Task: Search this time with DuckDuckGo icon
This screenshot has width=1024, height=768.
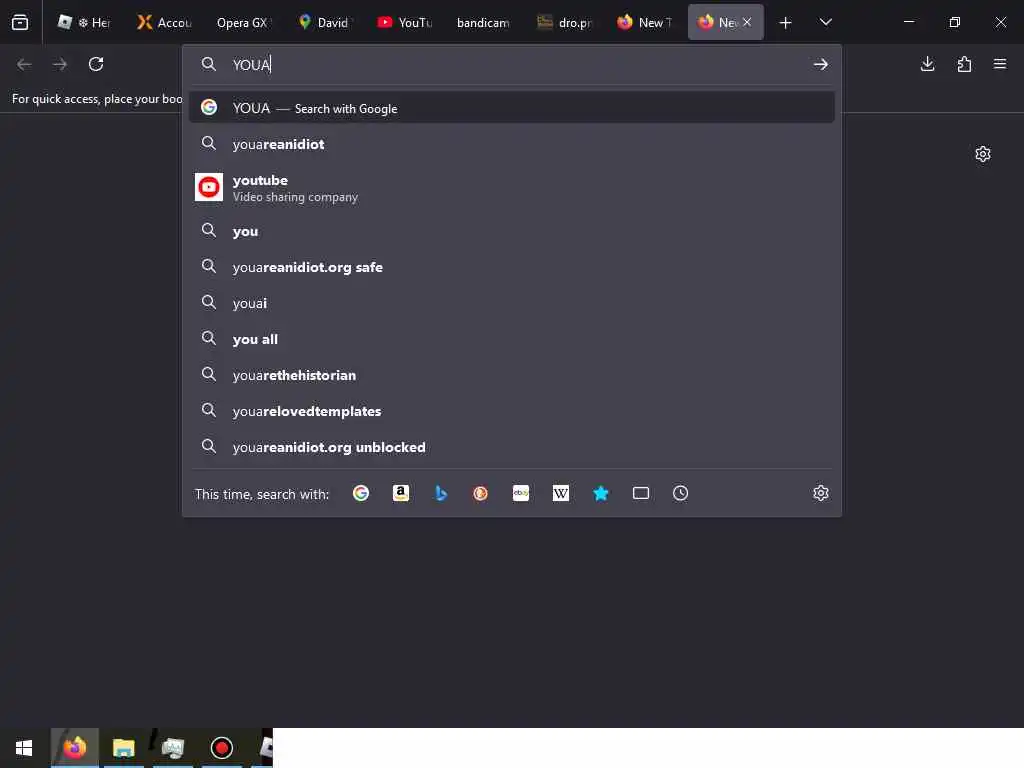Action: click(x=480, y=493)
